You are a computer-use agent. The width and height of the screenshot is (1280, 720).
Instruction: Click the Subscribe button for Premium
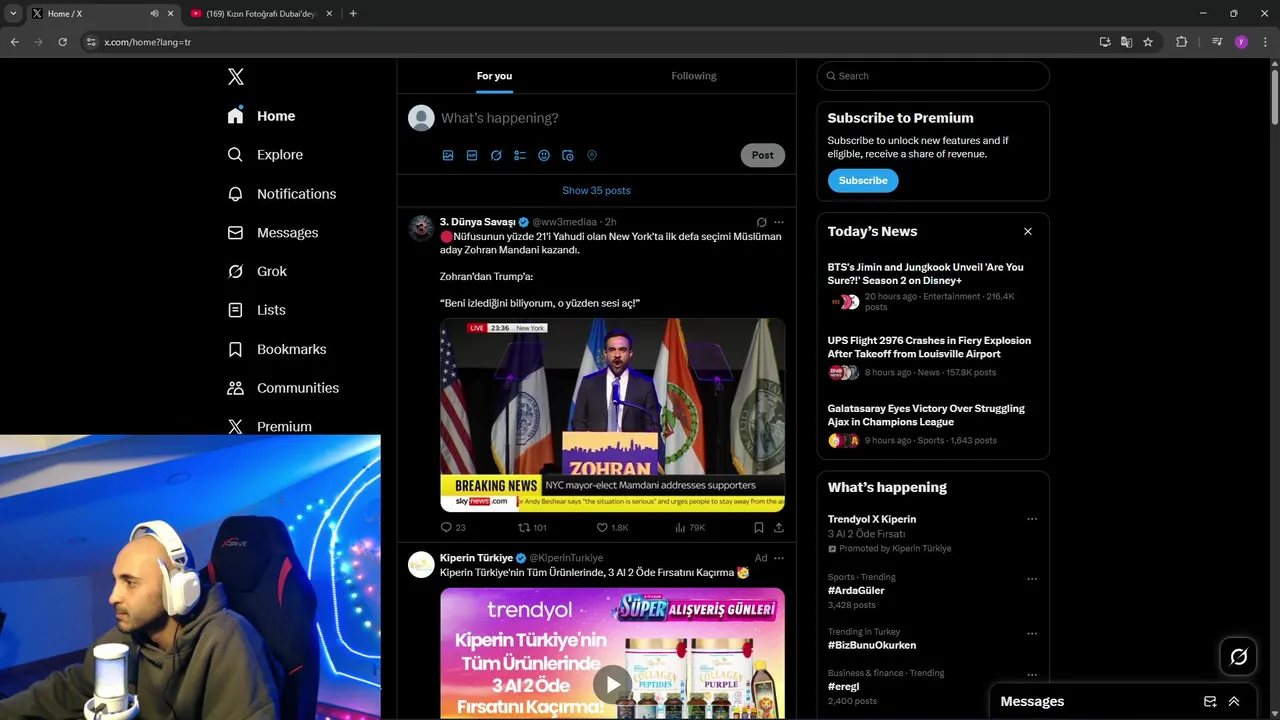[863, 181]
